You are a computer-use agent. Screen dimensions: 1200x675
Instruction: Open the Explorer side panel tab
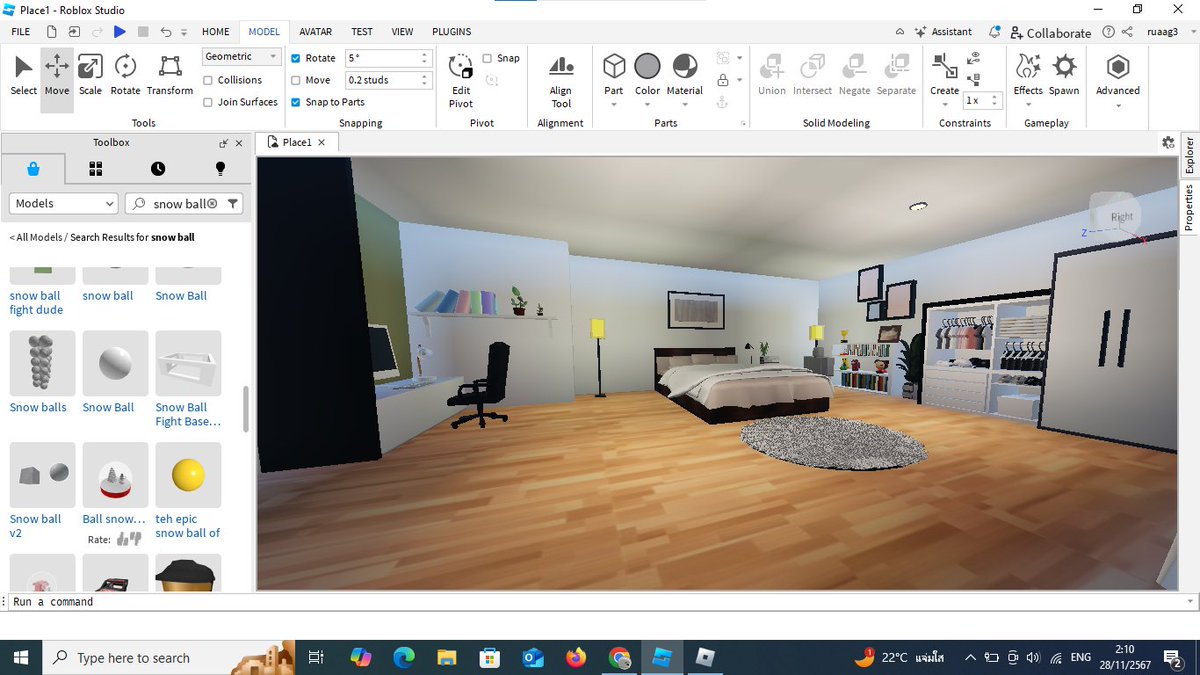pos(1189,156)
